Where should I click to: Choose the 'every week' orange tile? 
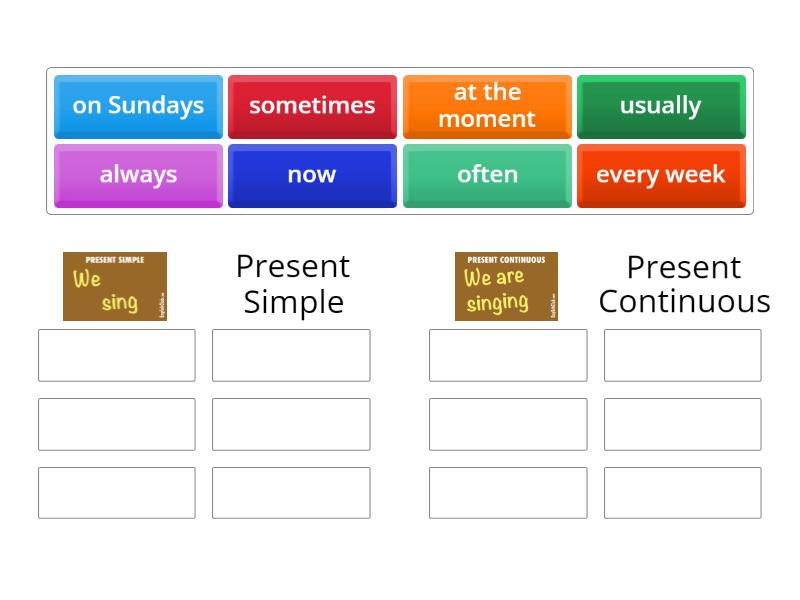coord(661,175)
